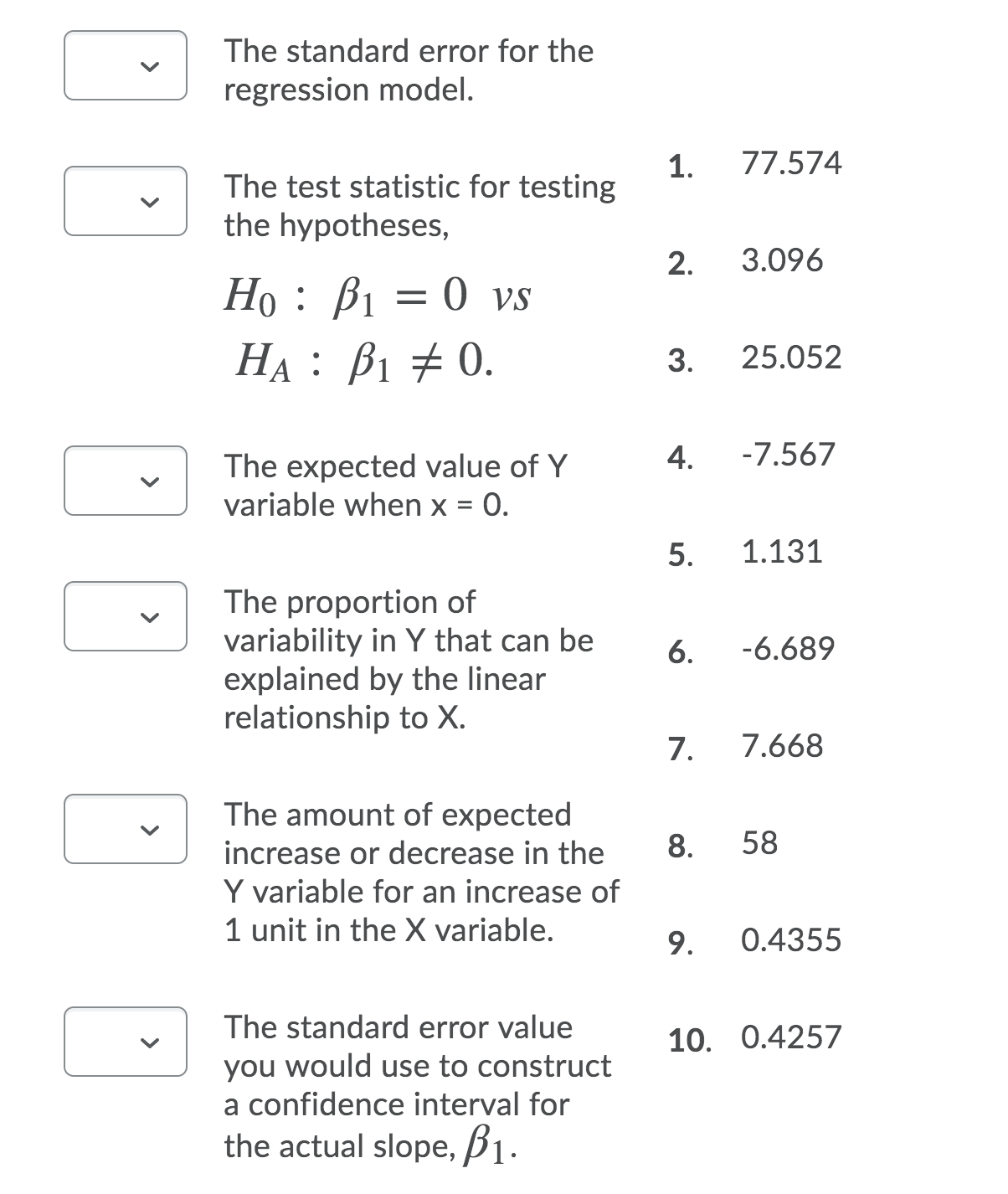
Task: Click text 'The standard error for the regression model'
Action: click(x=409, y=70)
